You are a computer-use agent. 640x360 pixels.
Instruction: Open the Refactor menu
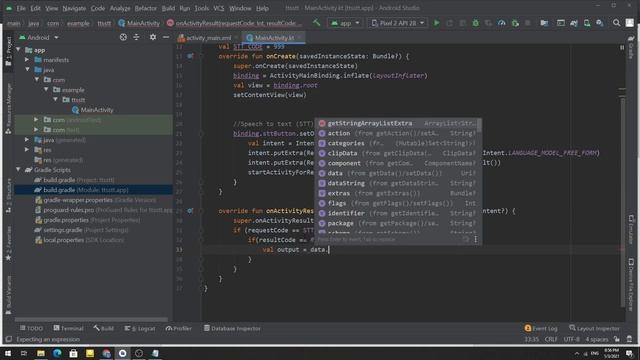pyautogui.click(x=146, y=8)
